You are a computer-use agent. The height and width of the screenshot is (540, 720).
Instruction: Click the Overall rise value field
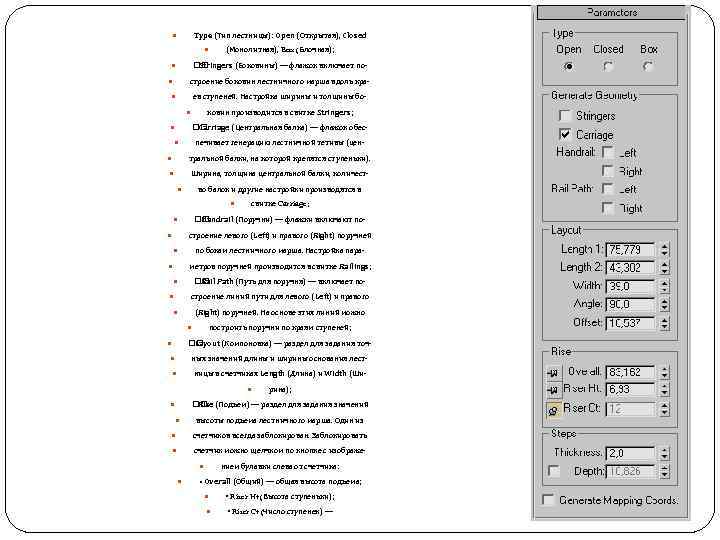pos(630,372)
